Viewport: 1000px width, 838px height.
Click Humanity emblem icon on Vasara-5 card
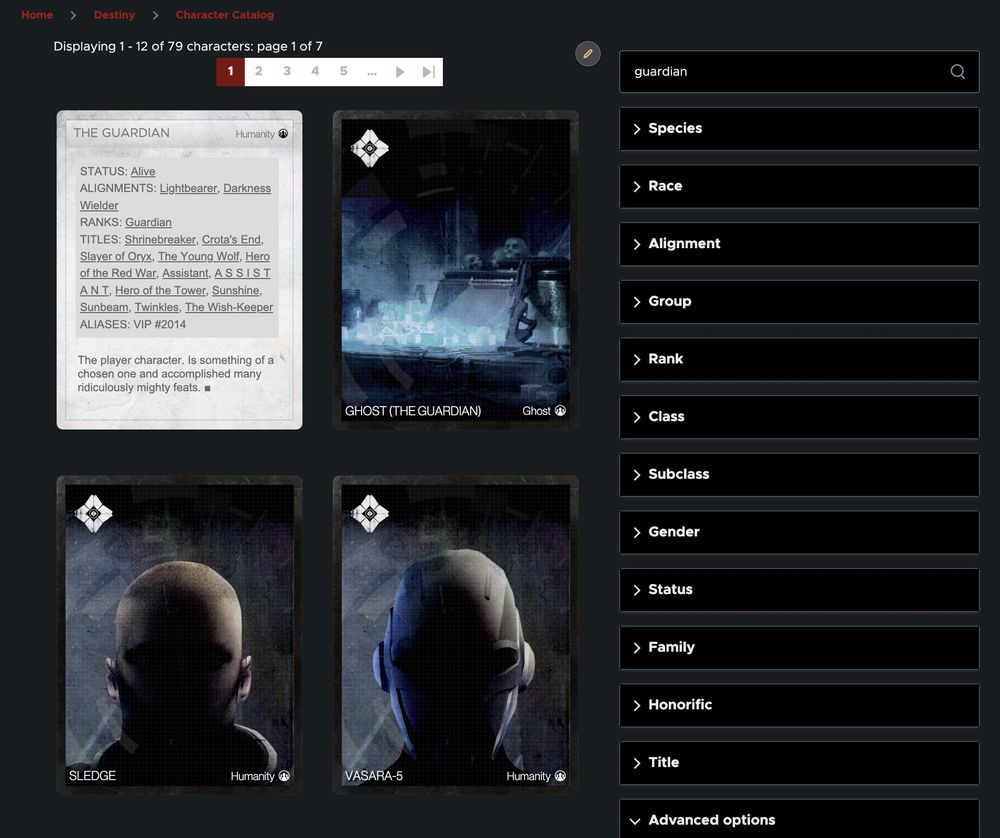coord(560,776)
